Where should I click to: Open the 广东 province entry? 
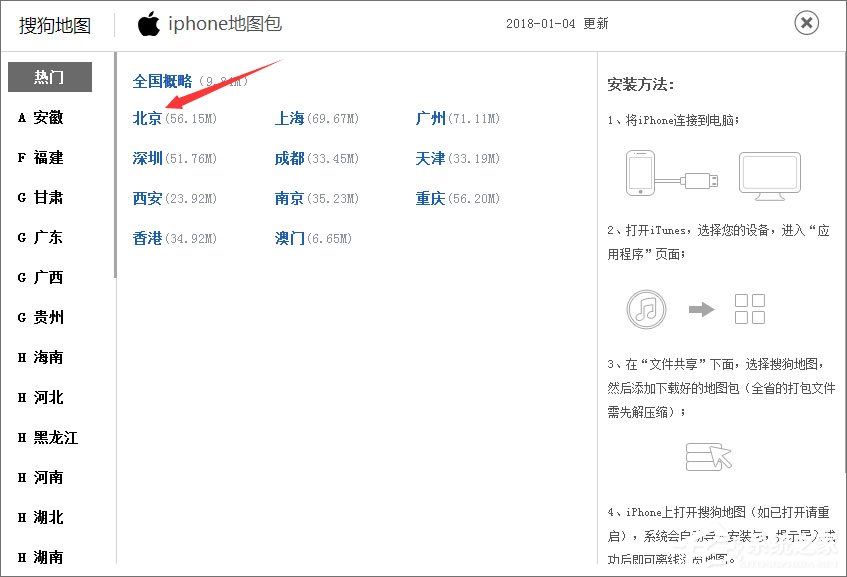pyautogui.click(x=47, y=237)
